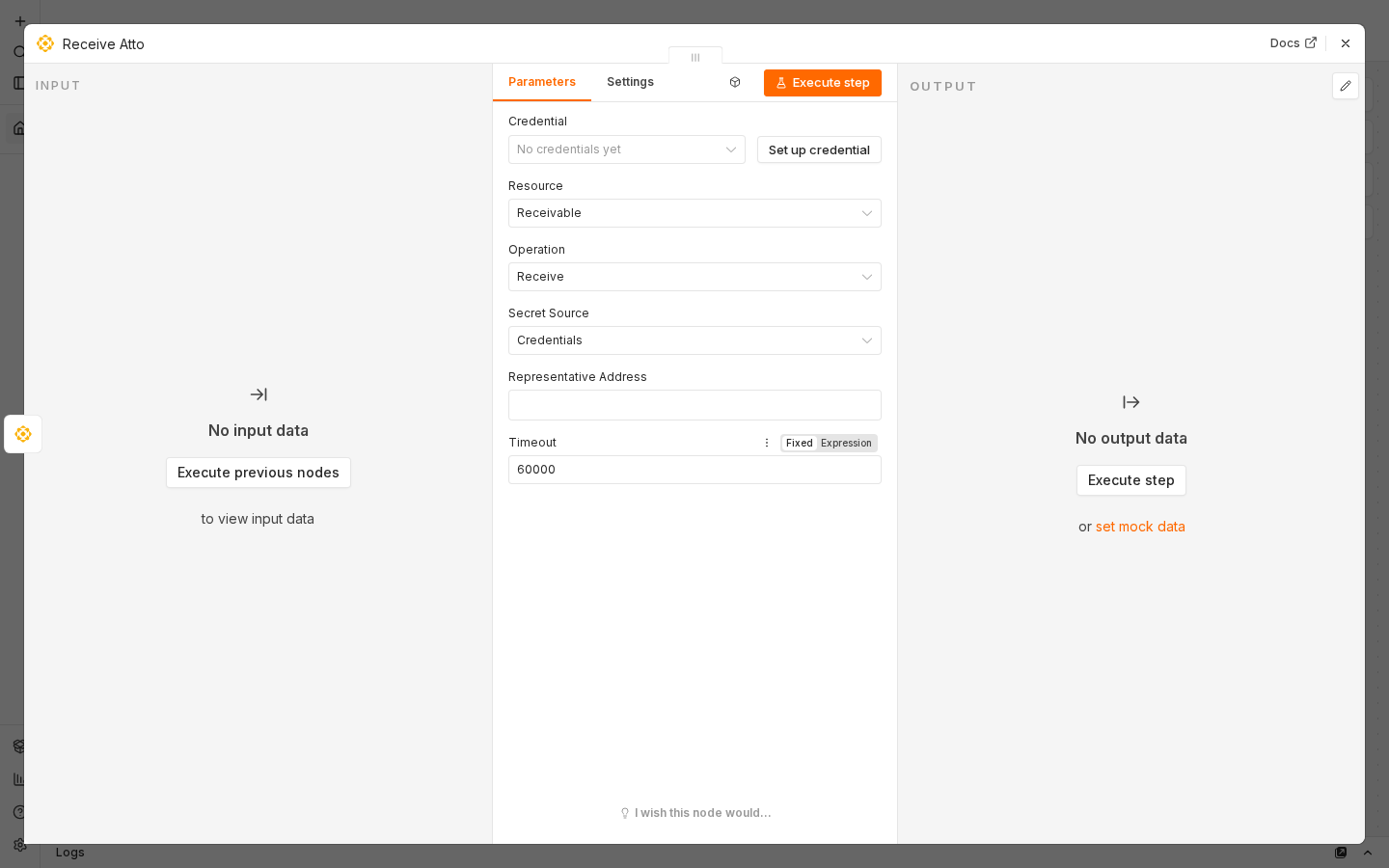The height and width of the screenshot is (868, 1389).
Task: Click the 'Receive Atto' node title
Action: point(103,44)
